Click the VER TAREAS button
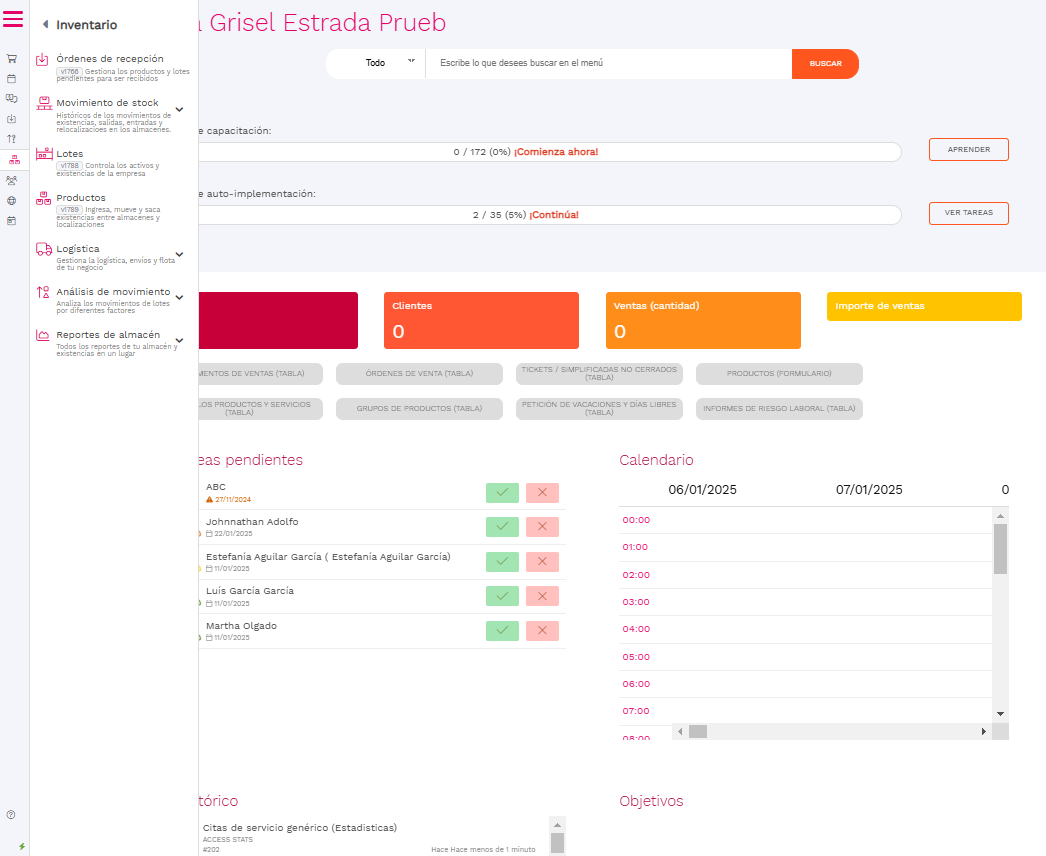 (x=968, y=213)
